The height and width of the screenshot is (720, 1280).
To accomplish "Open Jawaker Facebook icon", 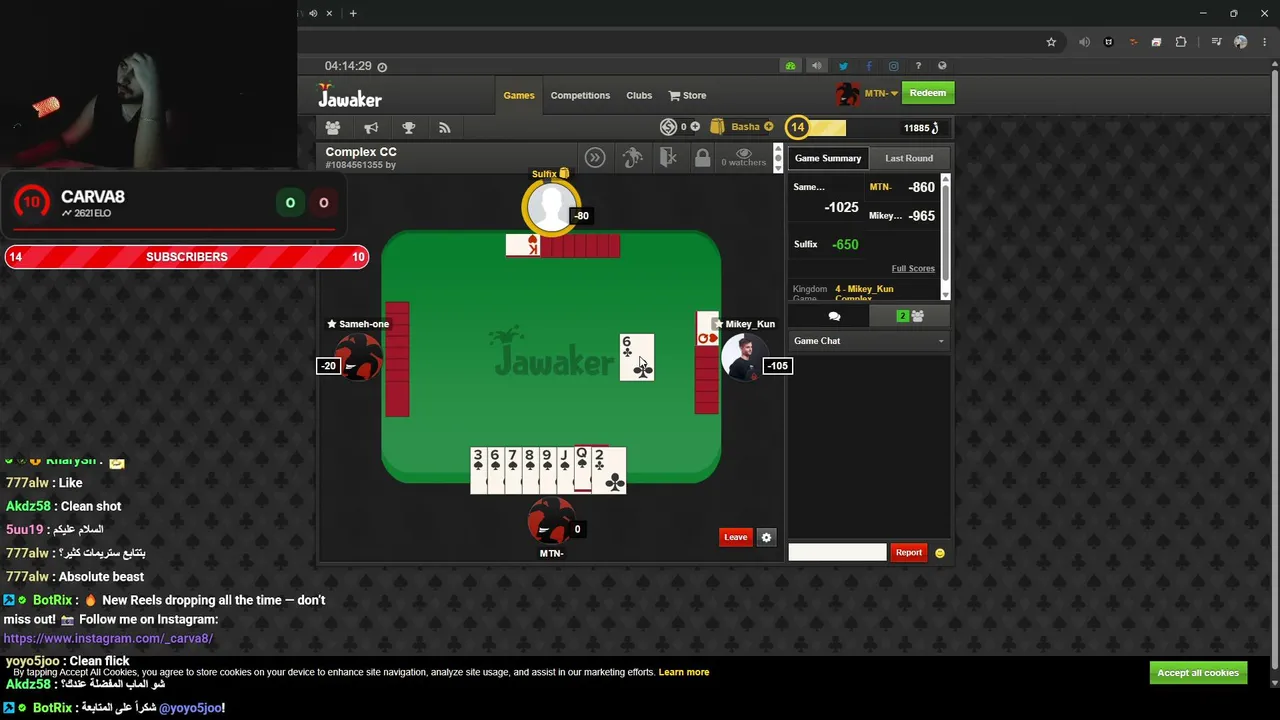I will (868, 66).
